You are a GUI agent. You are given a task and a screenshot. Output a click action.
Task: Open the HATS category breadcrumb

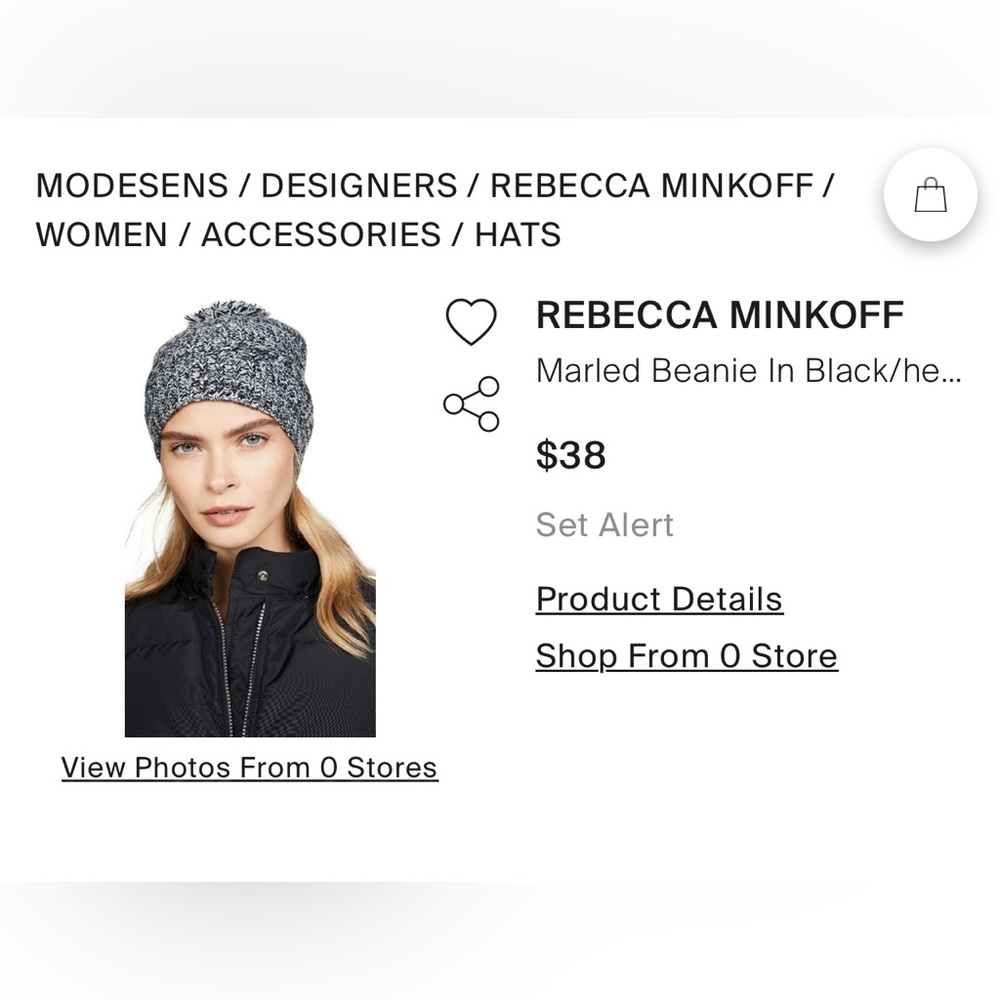(x=518, y=235)
